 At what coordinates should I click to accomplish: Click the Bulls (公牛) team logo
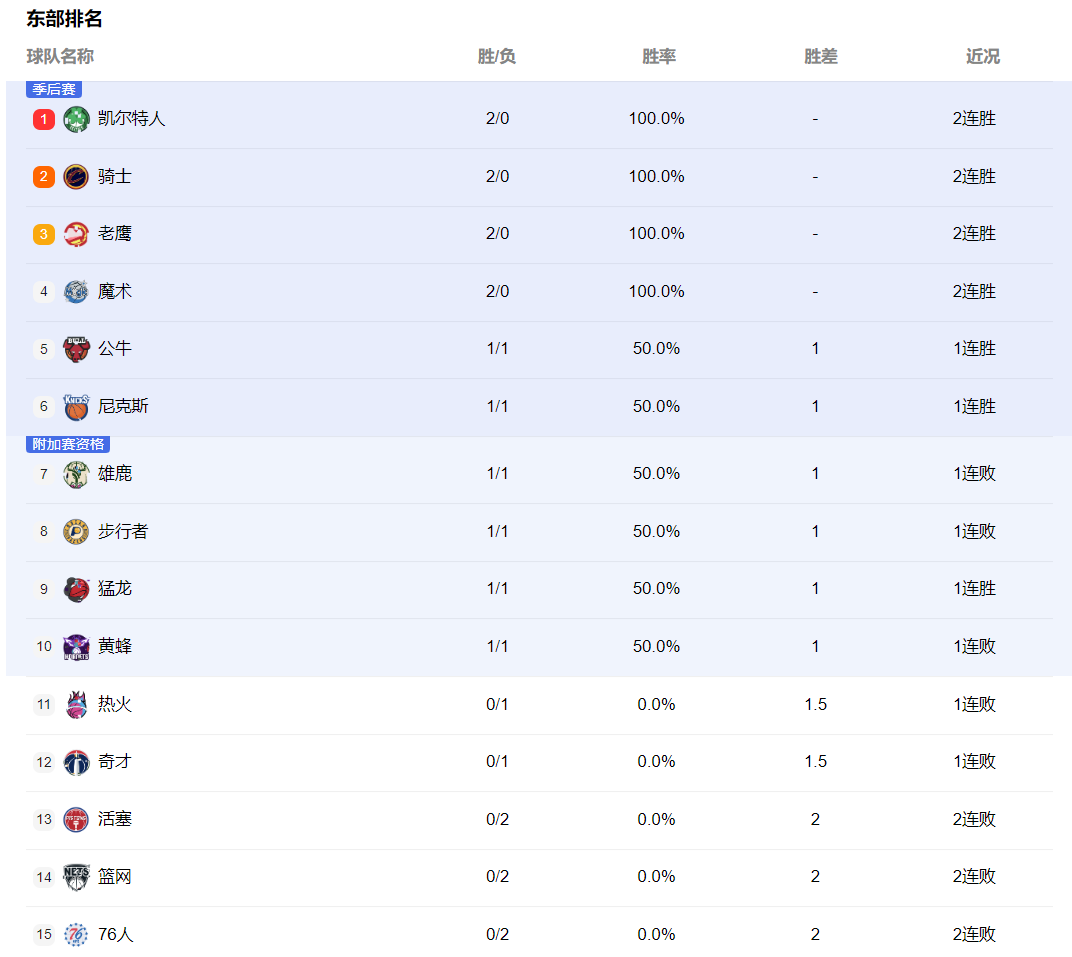(76, 349)
